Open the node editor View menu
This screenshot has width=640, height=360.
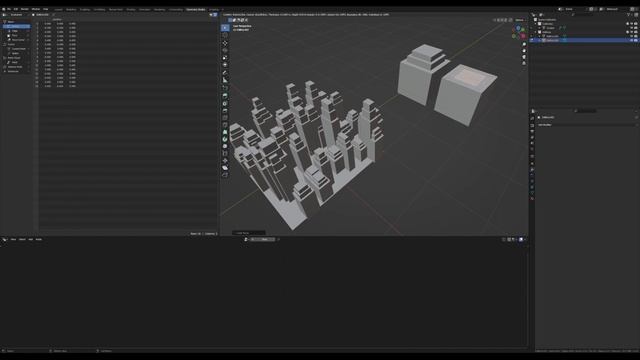tap(13, 240)
